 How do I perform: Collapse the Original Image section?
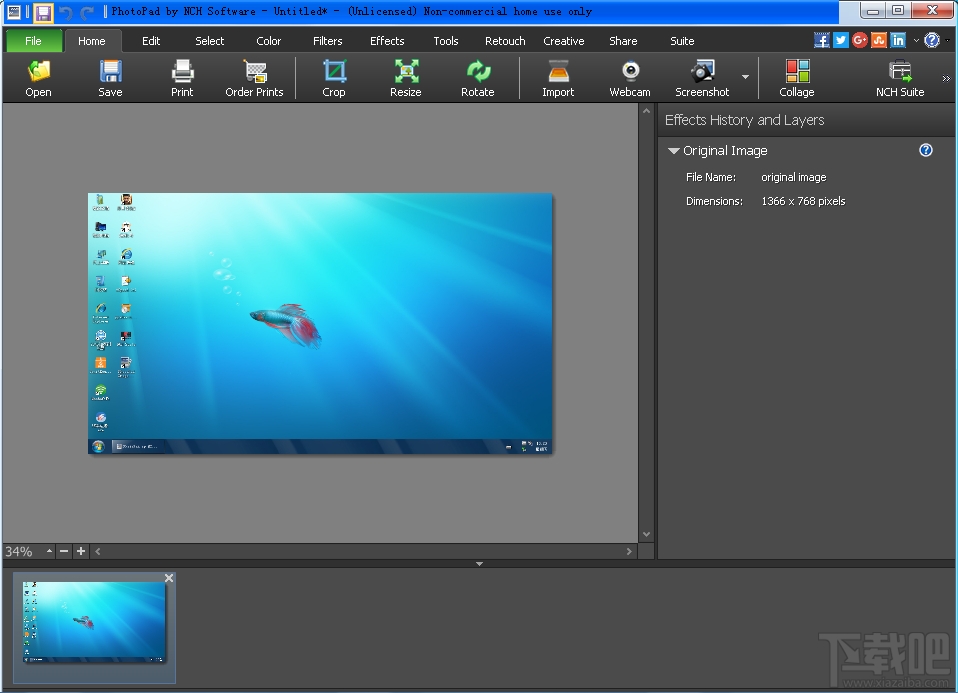coord(673,150)
